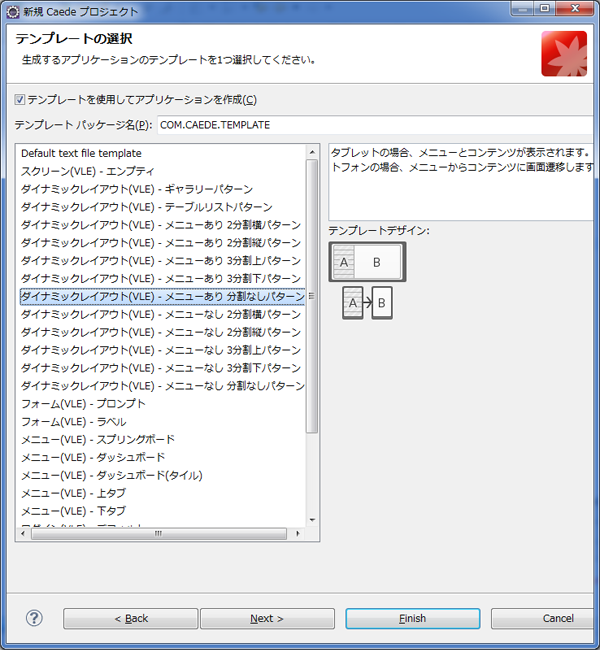600x650 pixels.
Task: Click the tablet A-B template design thumbnail
Action: [x=367, y=262]
